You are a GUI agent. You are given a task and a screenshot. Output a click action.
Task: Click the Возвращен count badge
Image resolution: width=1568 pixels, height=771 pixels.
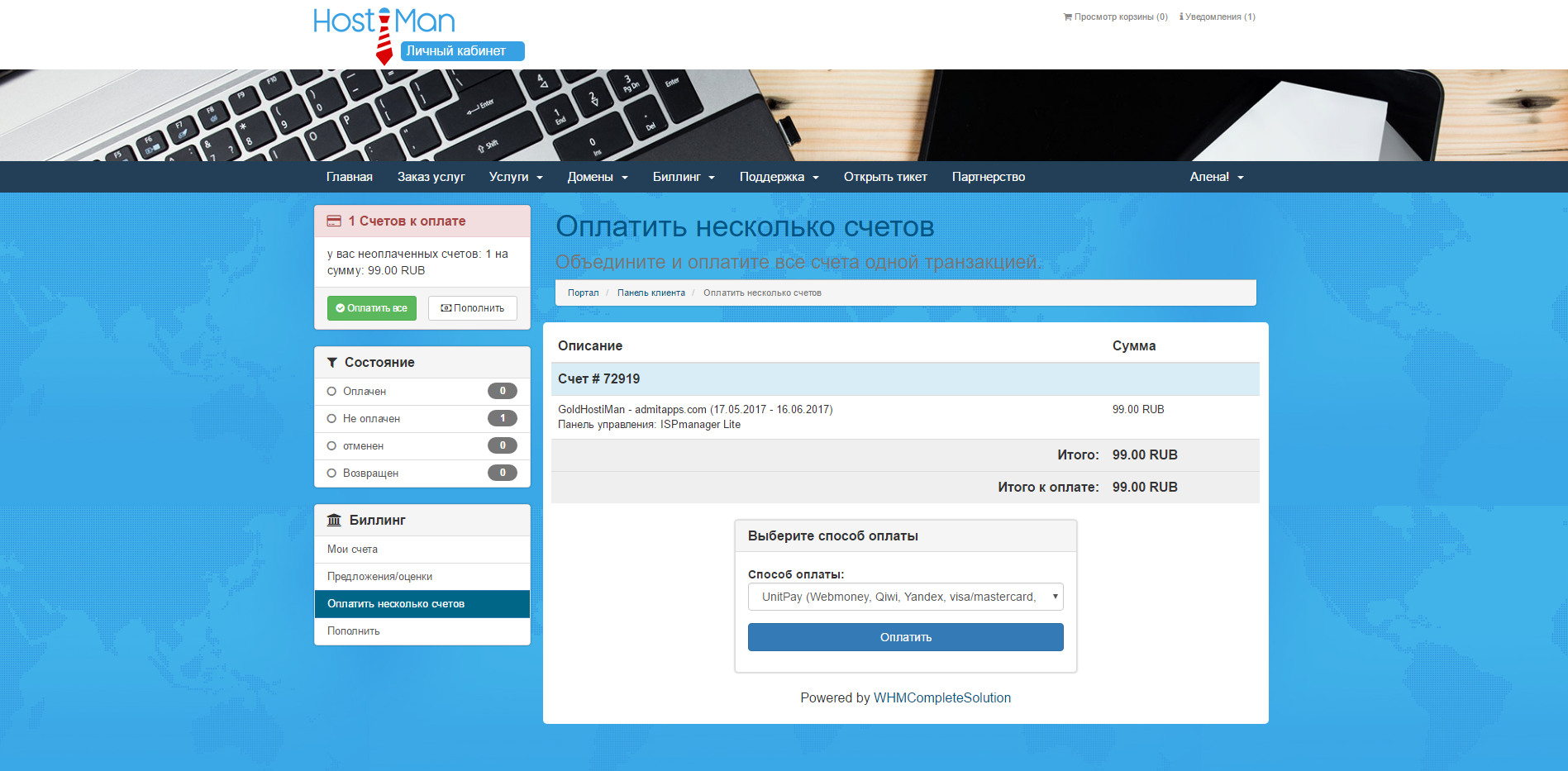pyautogui.click(x=503, y=473)
